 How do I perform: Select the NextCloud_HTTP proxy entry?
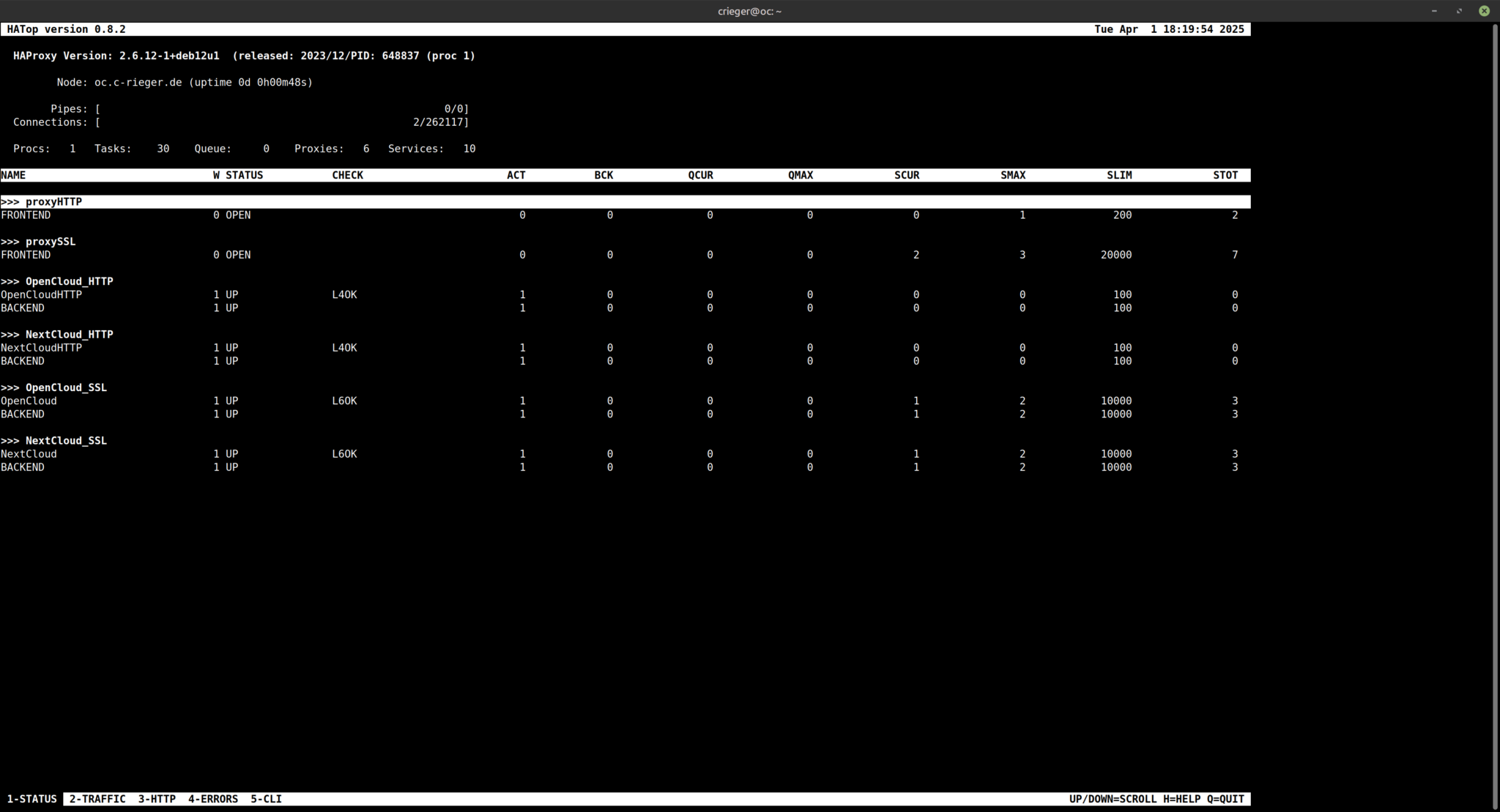coord(57,334)
